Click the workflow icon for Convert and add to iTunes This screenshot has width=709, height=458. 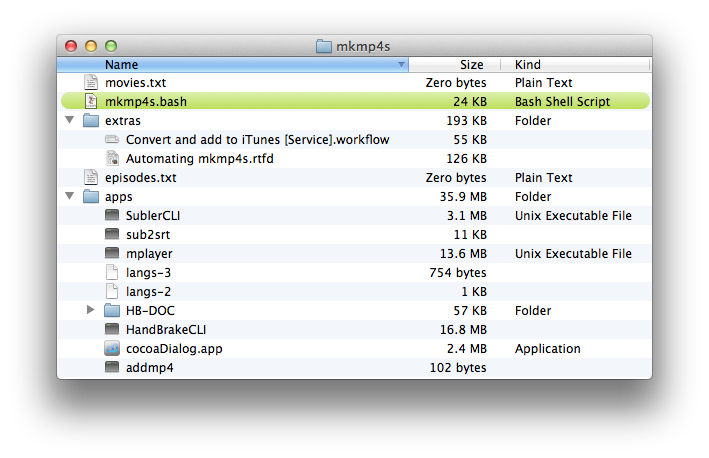coord(112,139)
